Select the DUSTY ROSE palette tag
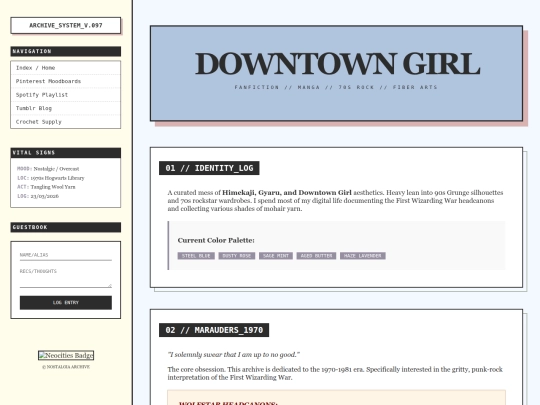 pos(237,256)
